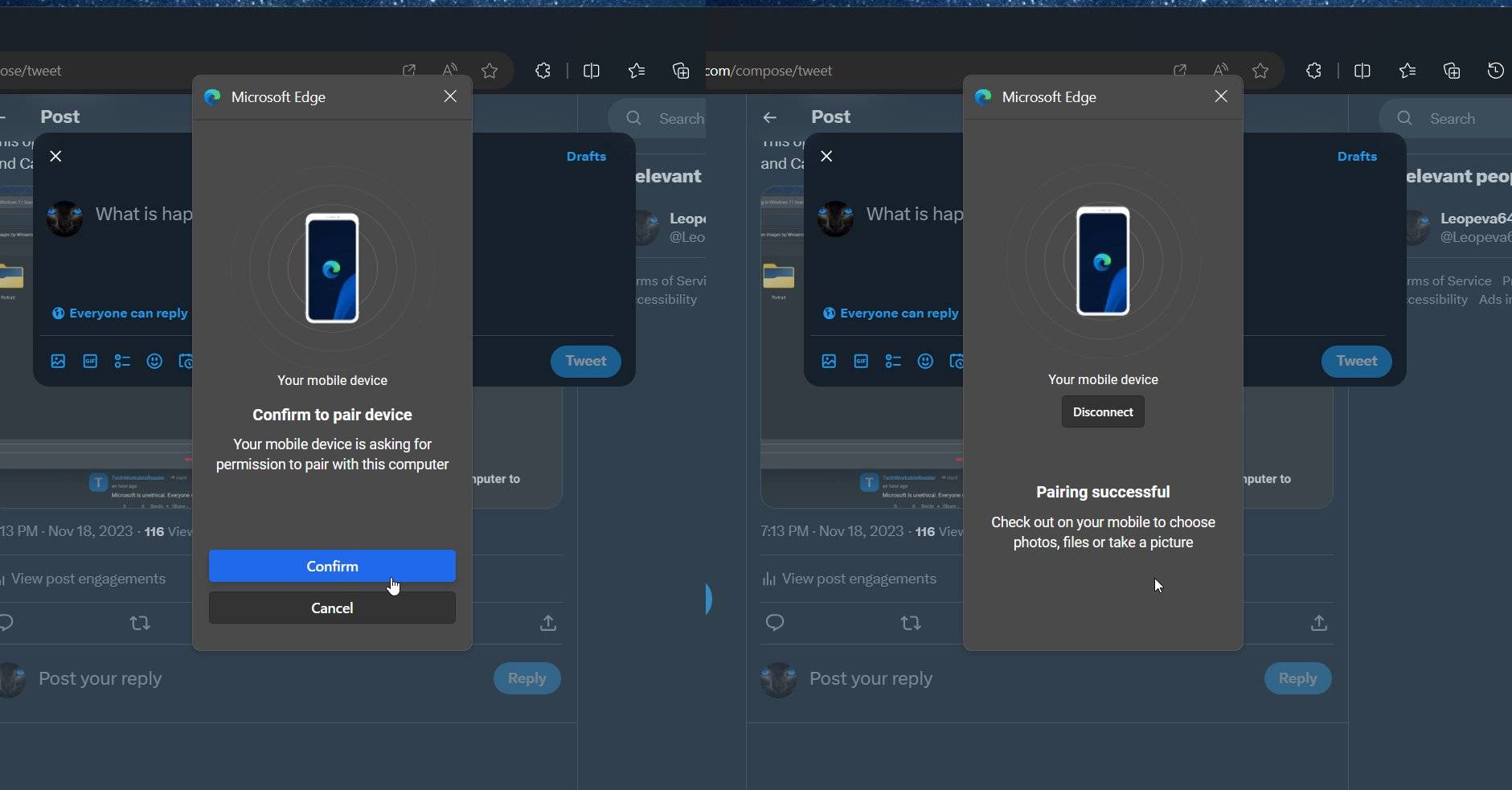Toggle split screen icon beside ose/tweet address bar
This screenshot has height=790, width=1512.
pyautogui.click(x=592, y=71)
